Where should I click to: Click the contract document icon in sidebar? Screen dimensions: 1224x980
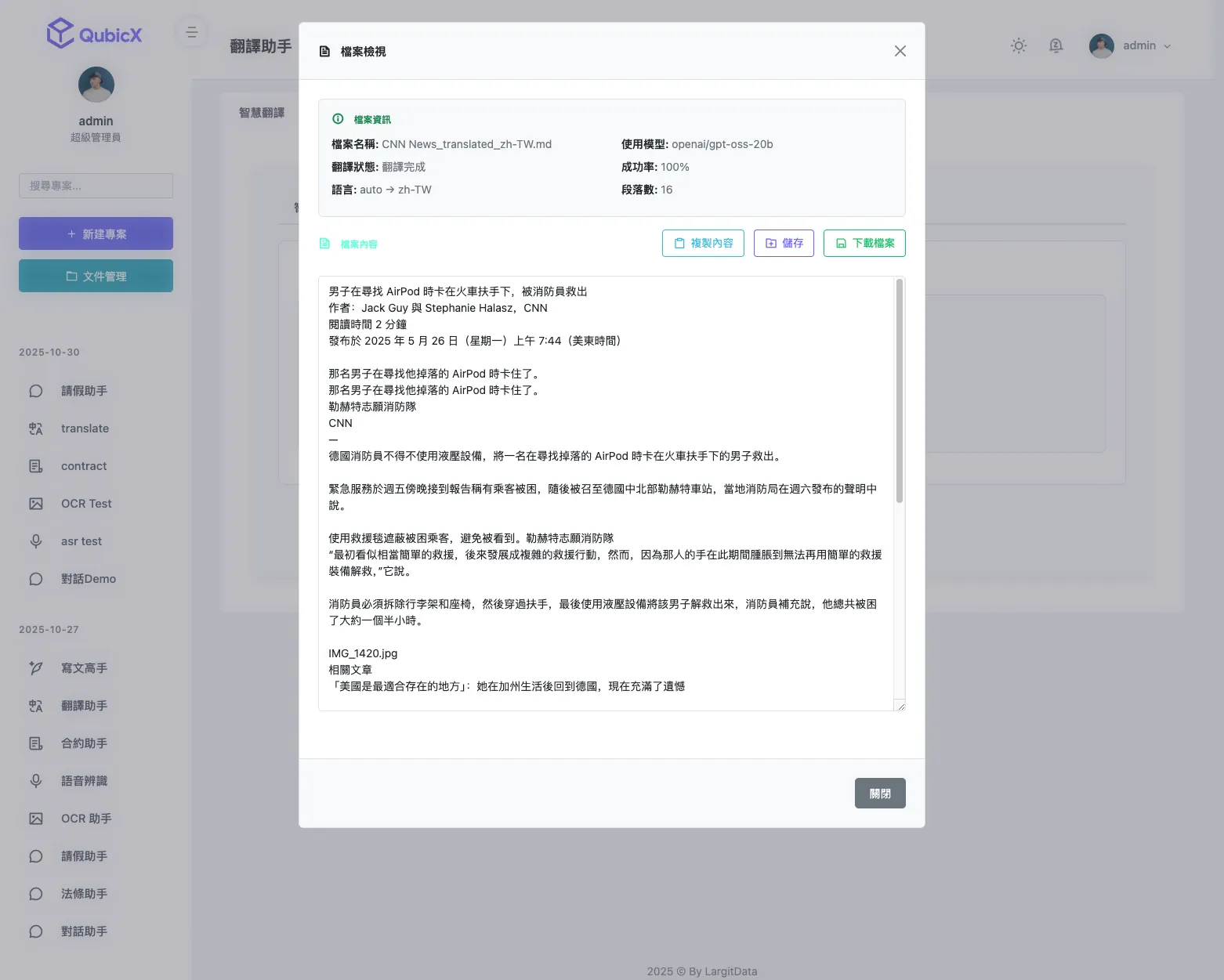(x=36, y=466)
